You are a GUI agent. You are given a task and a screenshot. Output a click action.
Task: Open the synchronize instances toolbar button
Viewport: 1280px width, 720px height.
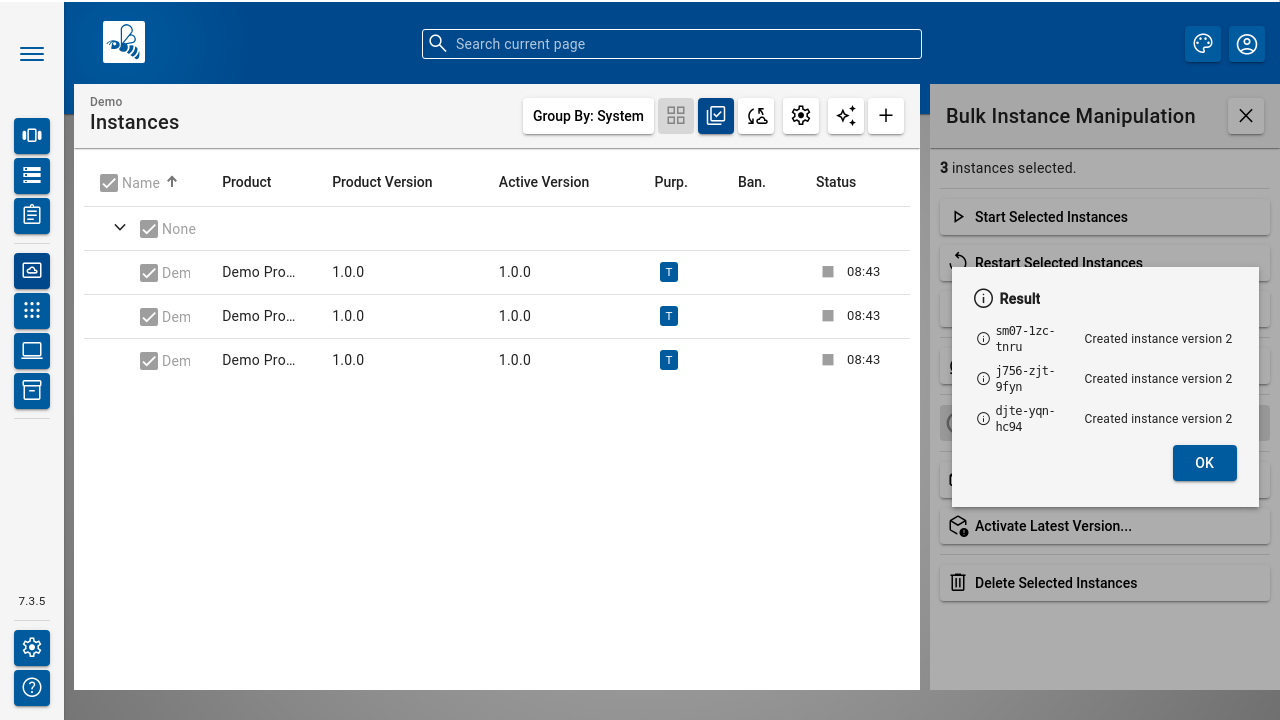(x=757, y=116)
